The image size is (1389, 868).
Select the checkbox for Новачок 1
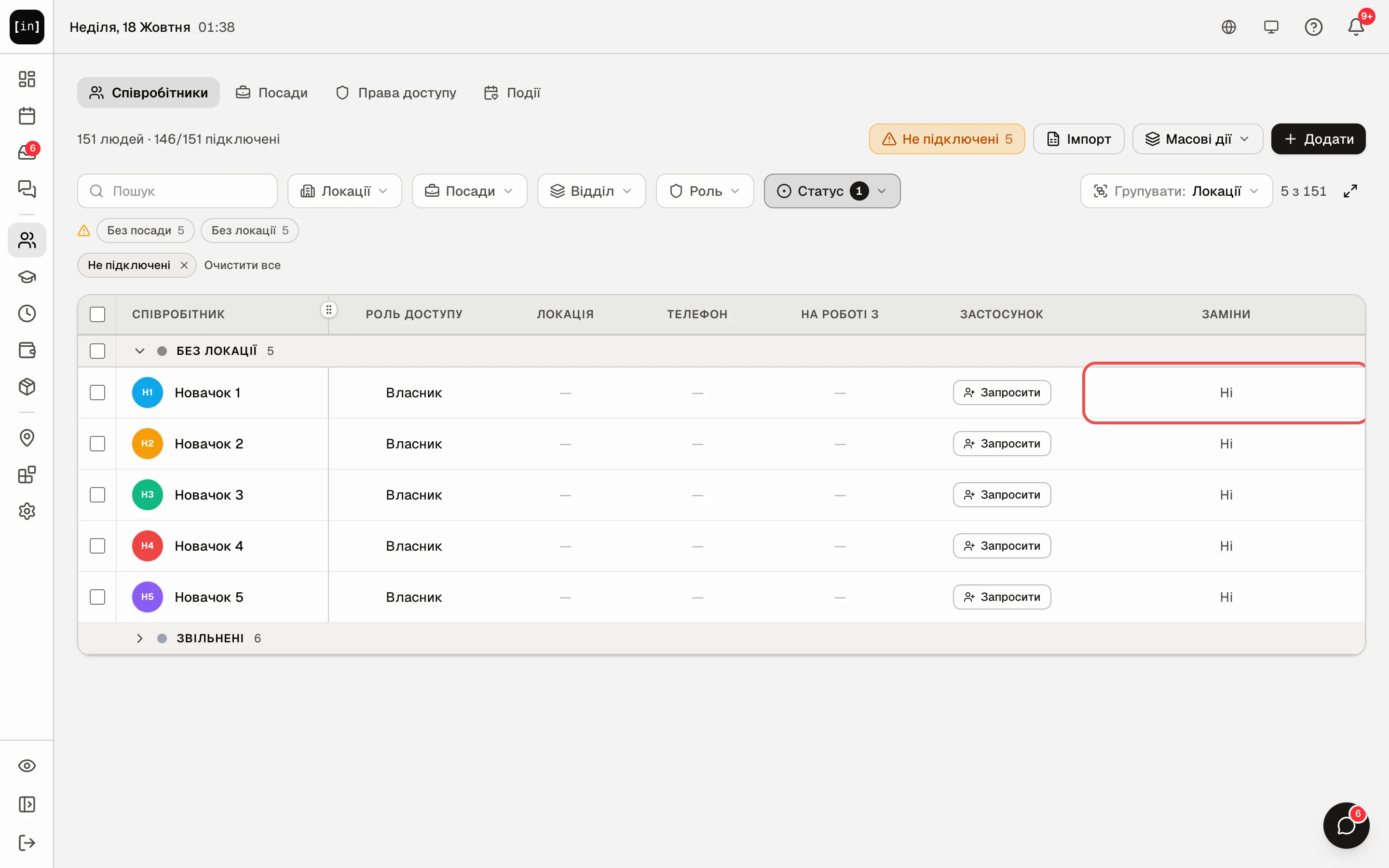97,393
